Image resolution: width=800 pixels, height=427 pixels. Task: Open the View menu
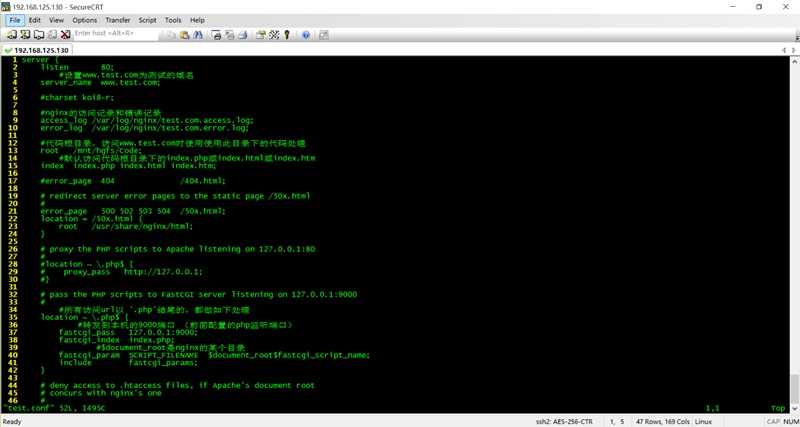pos(57,20)
